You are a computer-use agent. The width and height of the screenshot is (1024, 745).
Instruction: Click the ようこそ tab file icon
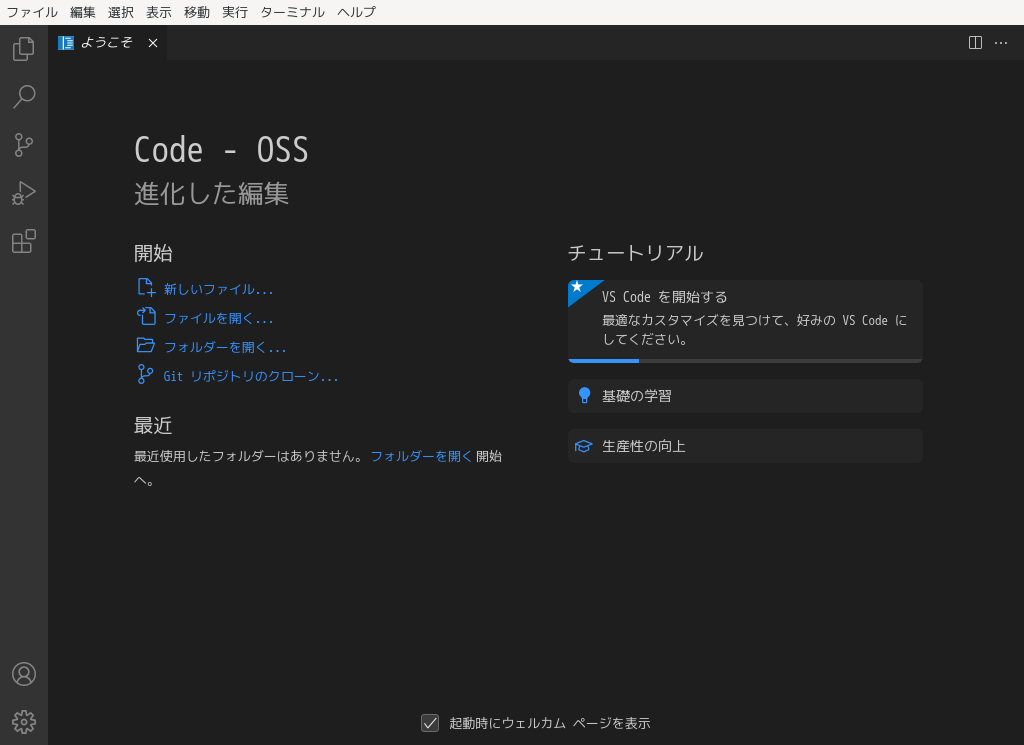66,43
